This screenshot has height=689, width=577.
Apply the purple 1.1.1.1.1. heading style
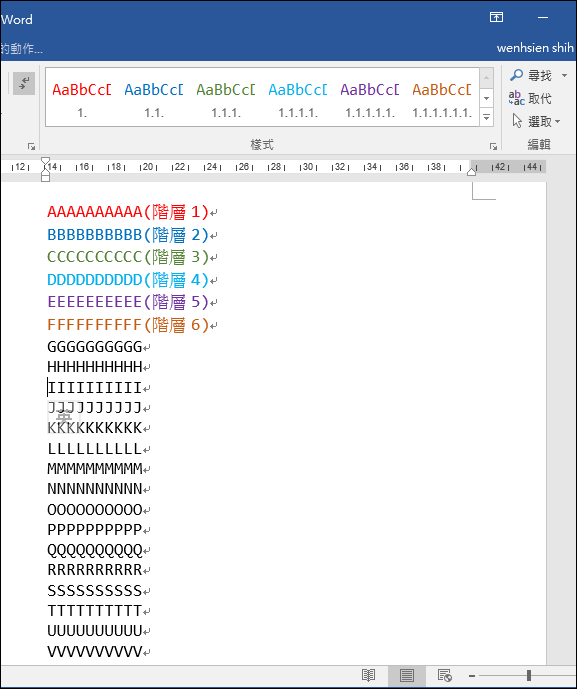[x=370, y=99]
